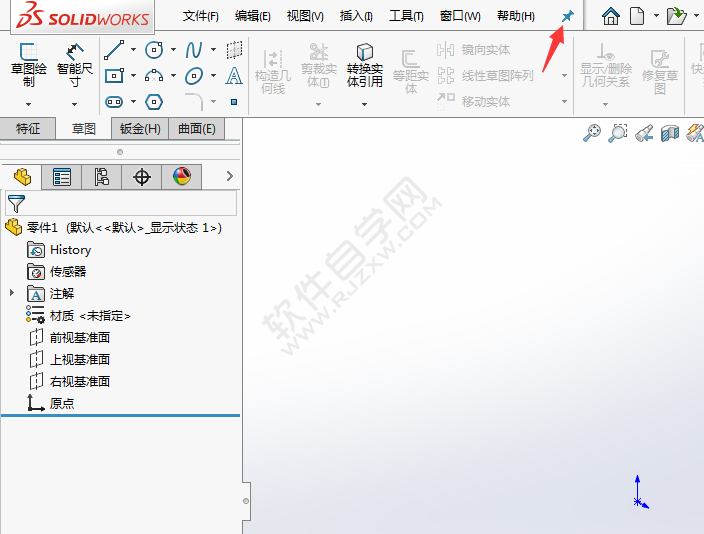Open the Line tool dropdown arrow

pyautogui.click(x=133, y=50)
